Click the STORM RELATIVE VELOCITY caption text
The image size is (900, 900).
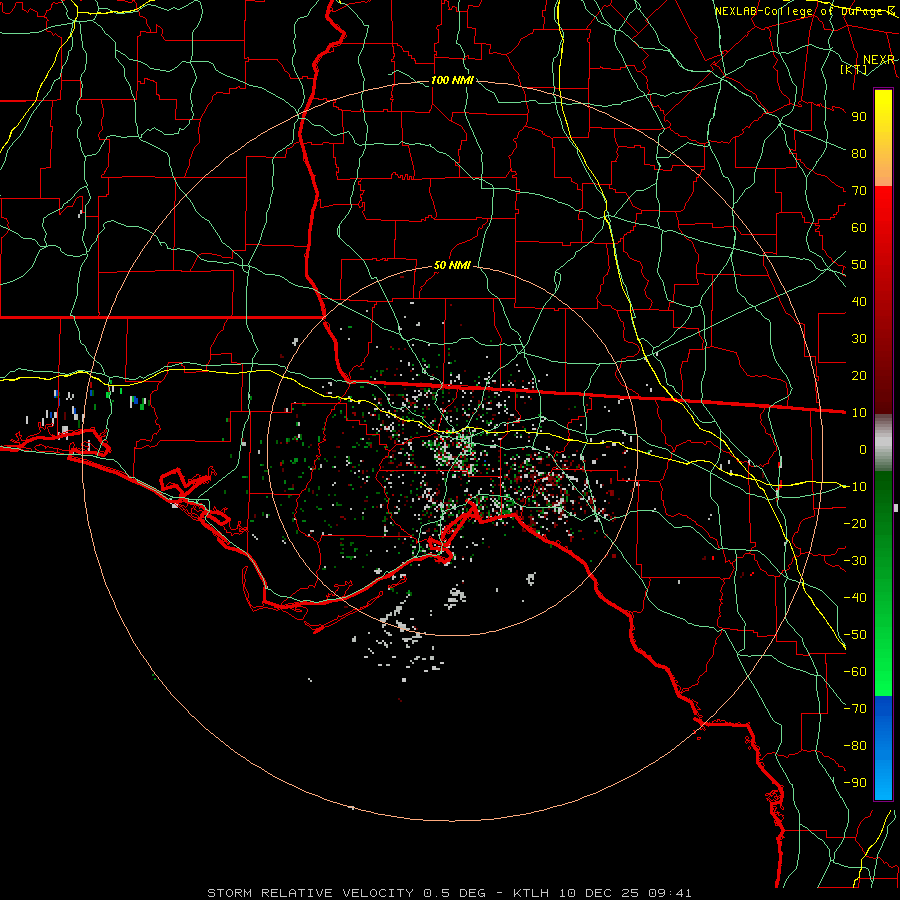pos(311,893)
